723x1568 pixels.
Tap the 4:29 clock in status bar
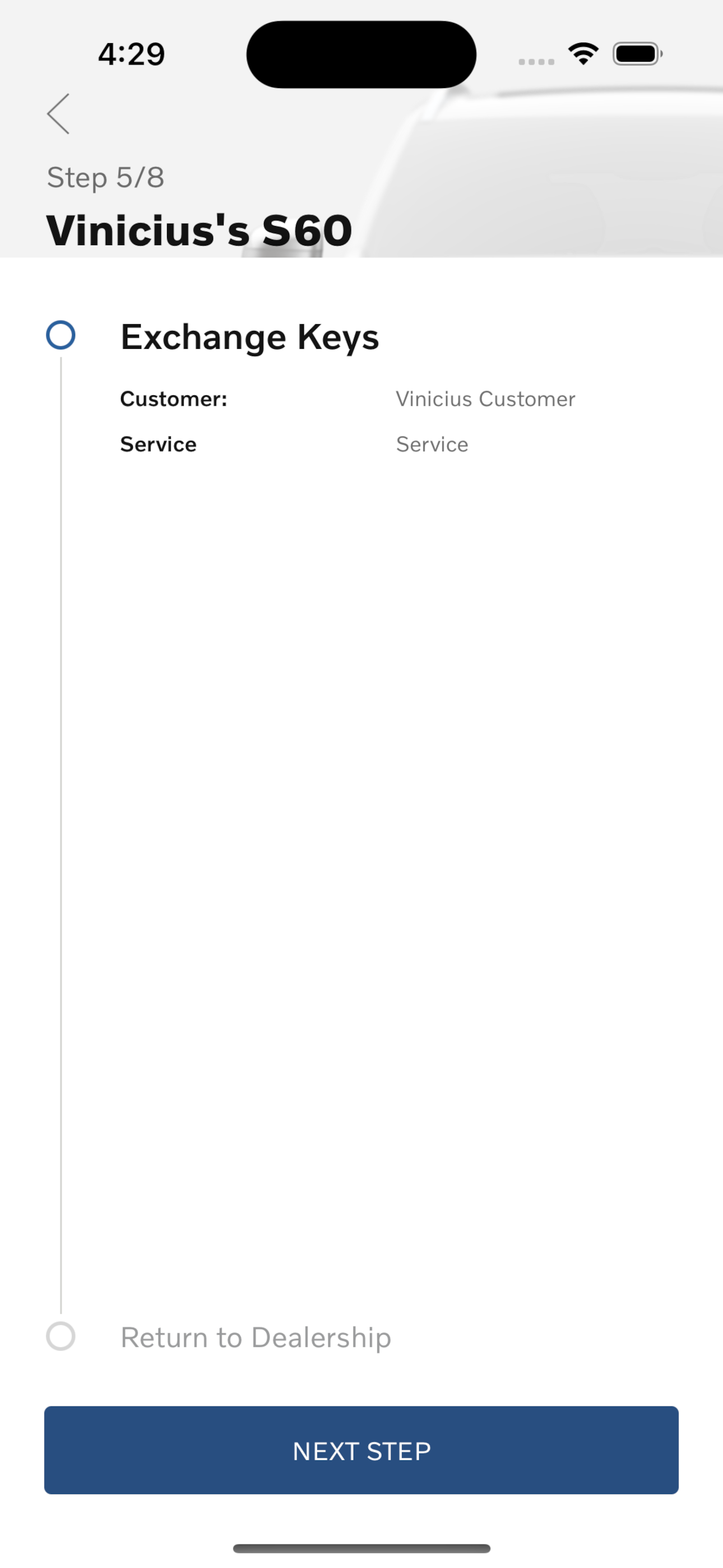coord(132,54)
